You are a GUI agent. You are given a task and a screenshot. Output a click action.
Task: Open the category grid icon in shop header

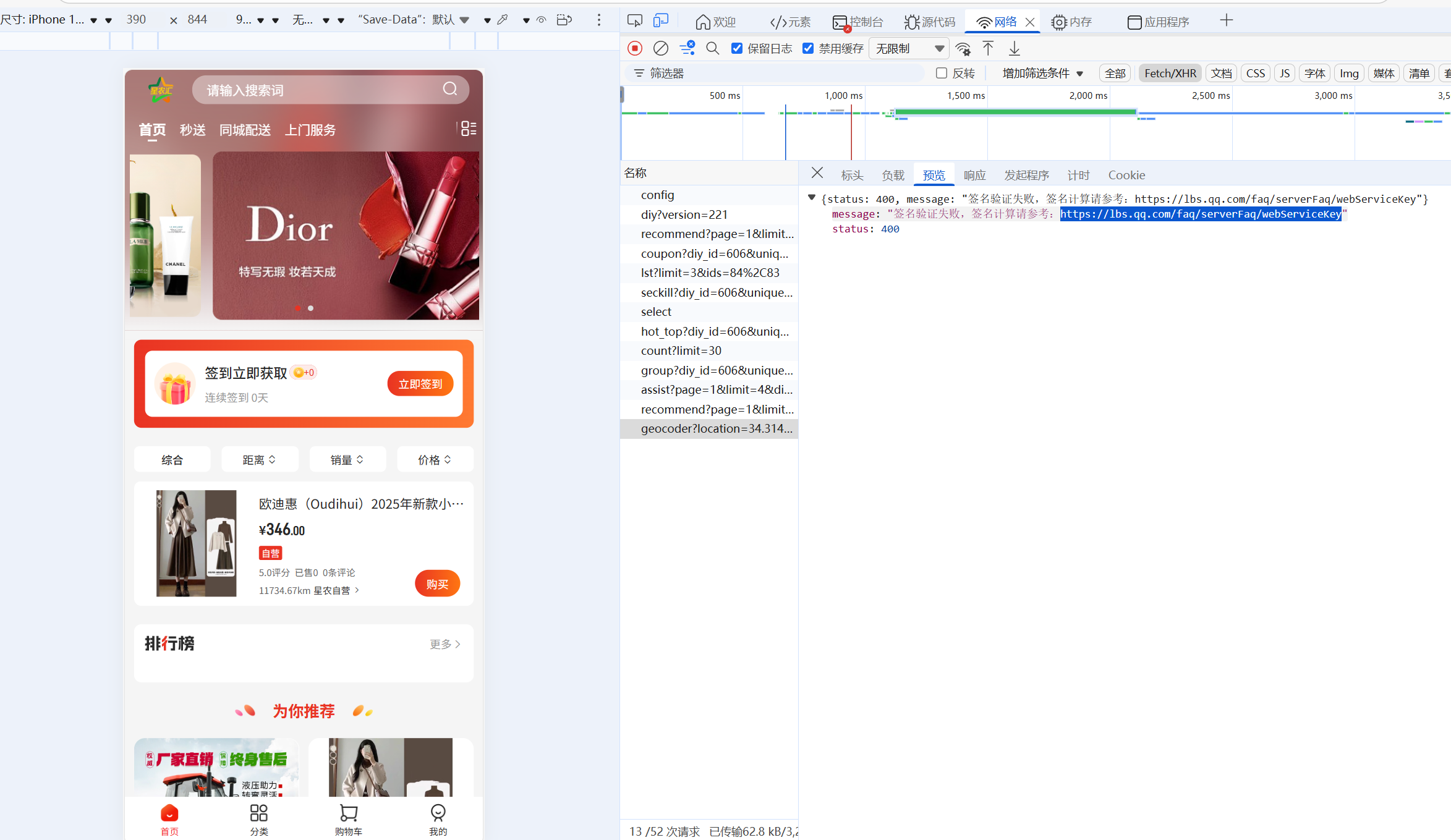(469, 129)
